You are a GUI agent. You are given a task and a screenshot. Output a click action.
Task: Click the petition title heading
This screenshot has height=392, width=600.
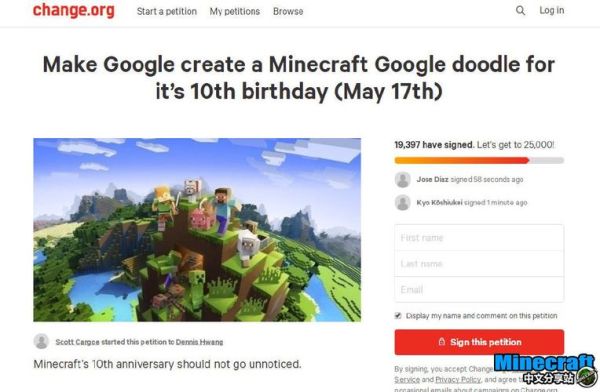point(299,78)
